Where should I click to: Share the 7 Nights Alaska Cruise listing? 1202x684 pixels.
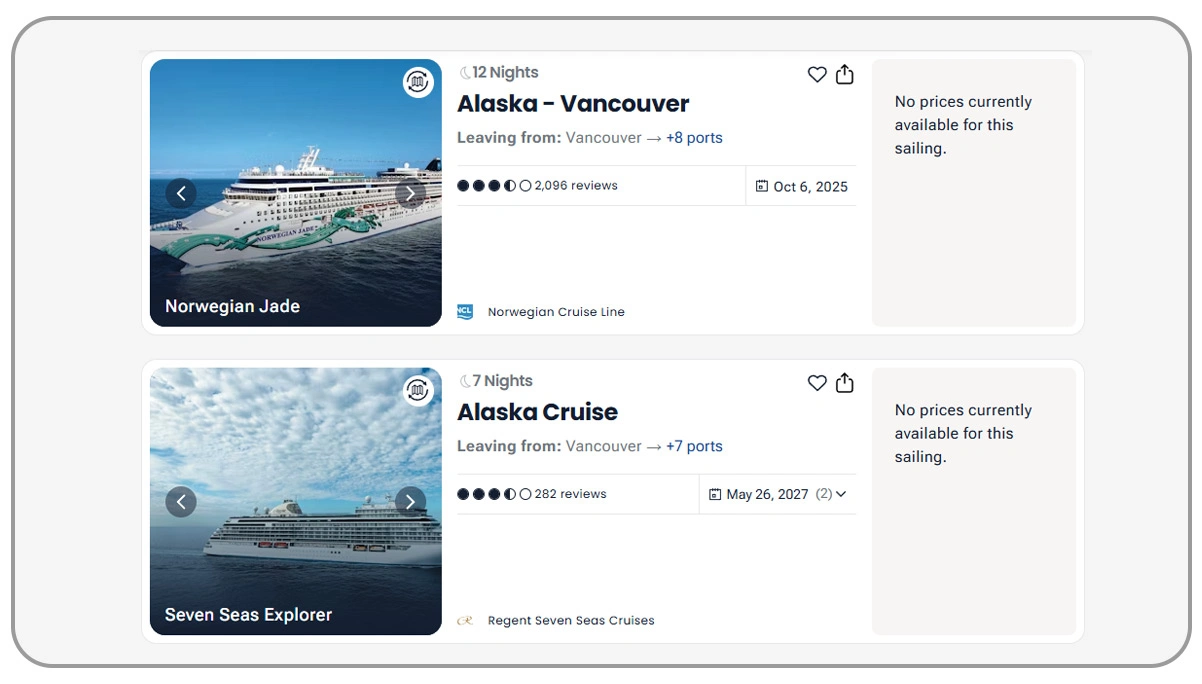(845, 383)
